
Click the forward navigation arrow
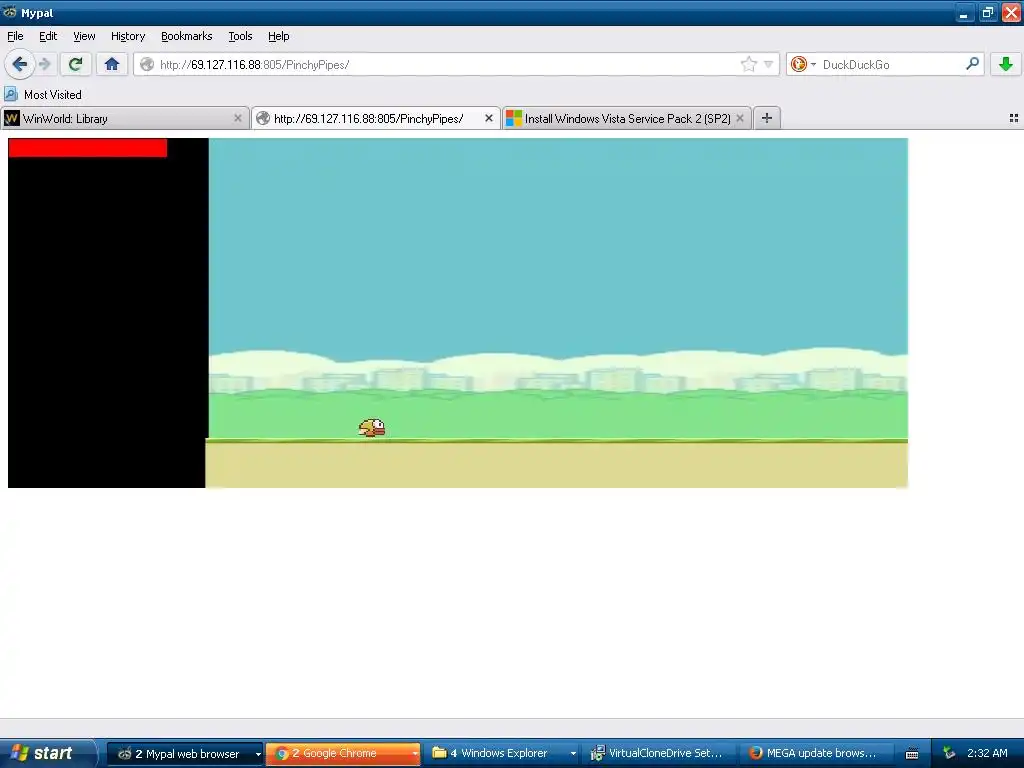click(x=45, y=64)
